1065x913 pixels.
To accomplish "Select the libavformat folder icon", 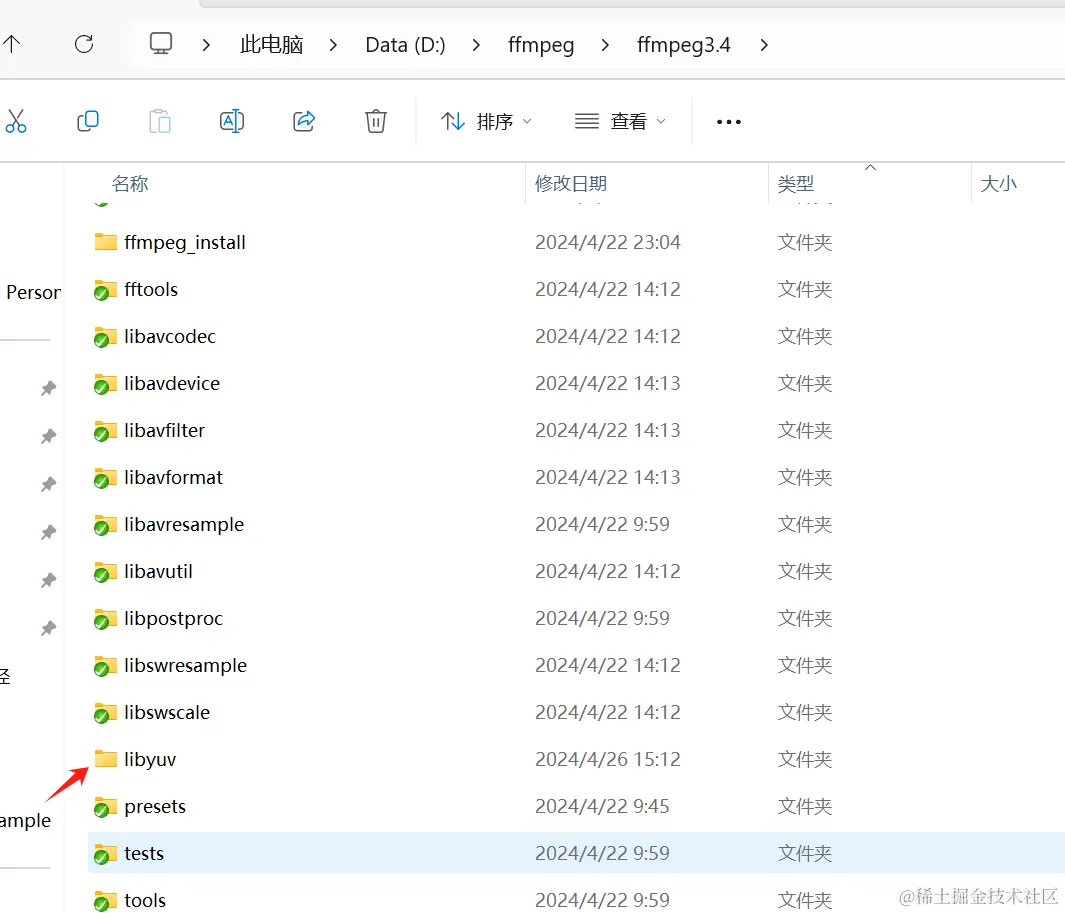I will [105, 477].
